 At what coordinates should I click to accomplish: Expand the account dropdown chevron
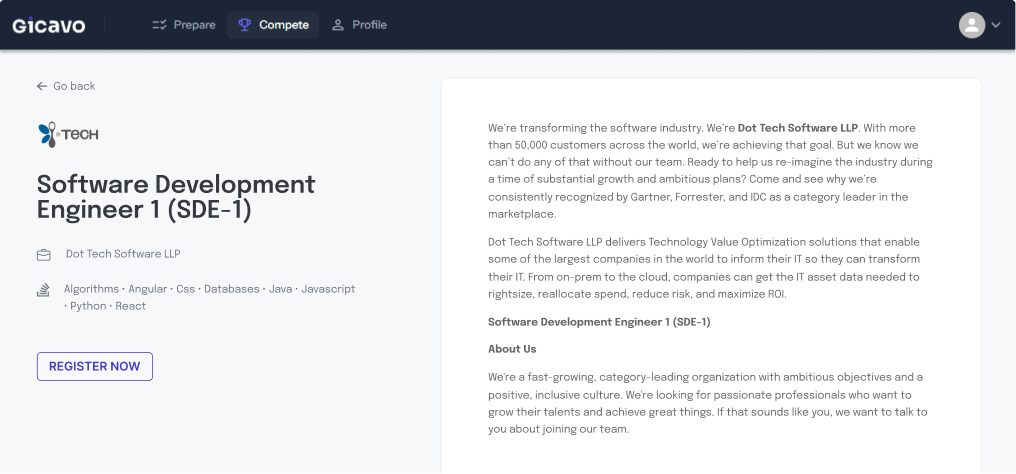coord(996,25)
